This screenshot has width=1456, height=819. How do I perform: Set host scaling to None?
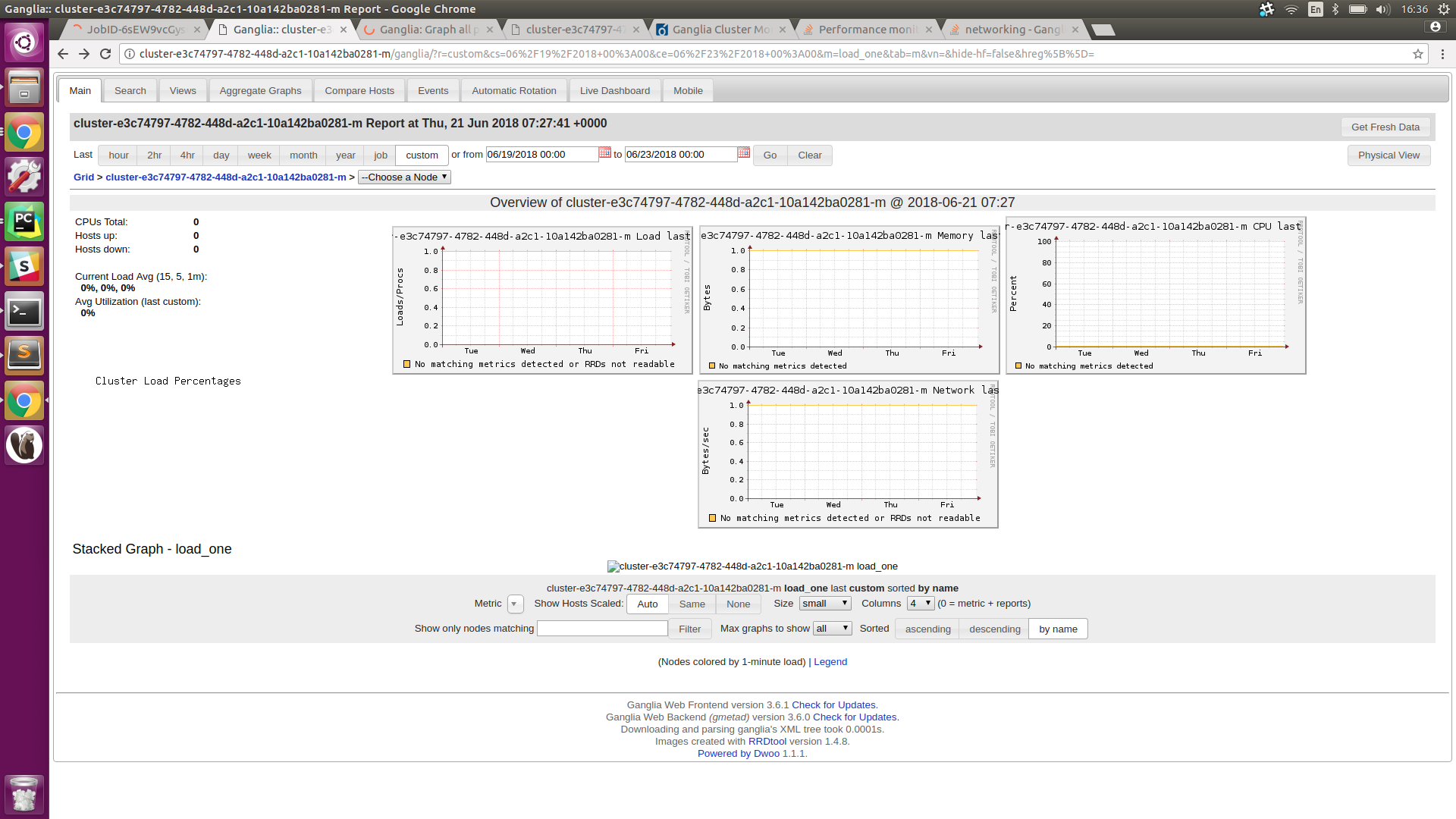pyautogui.click(x=738, y=604)
